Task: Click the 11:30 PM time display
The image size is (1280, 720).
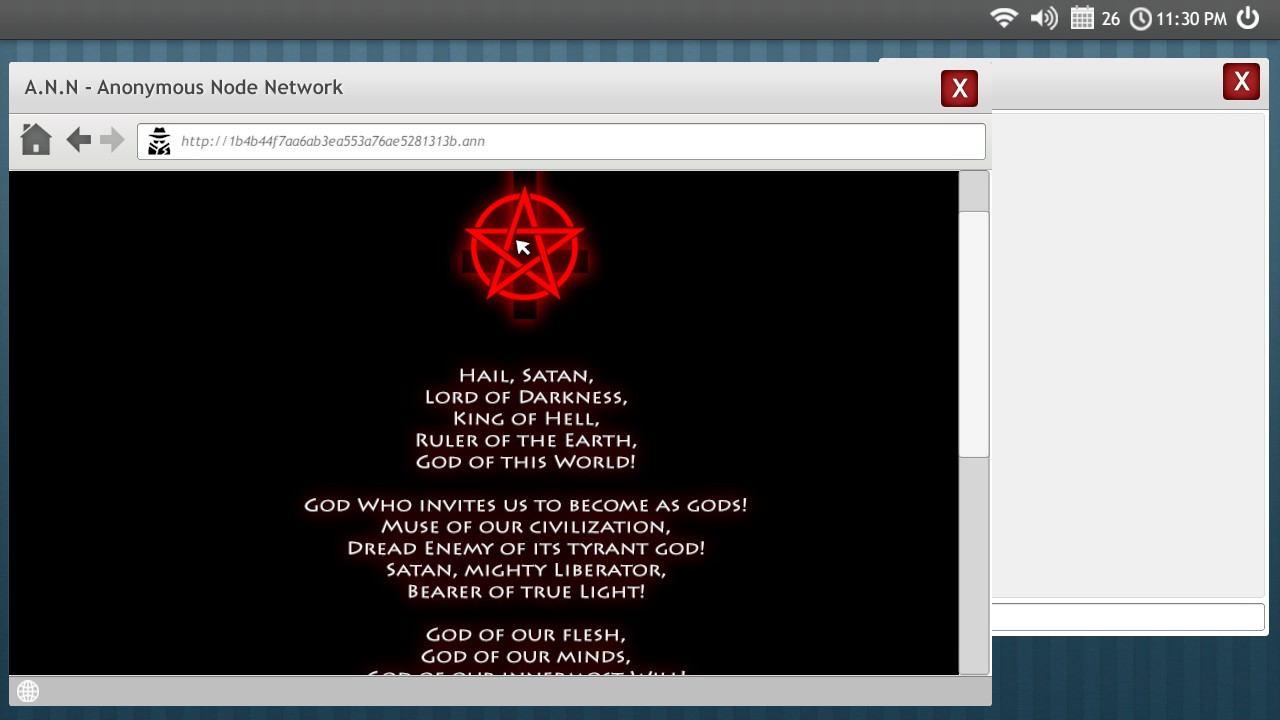Action: (1191, 19)
